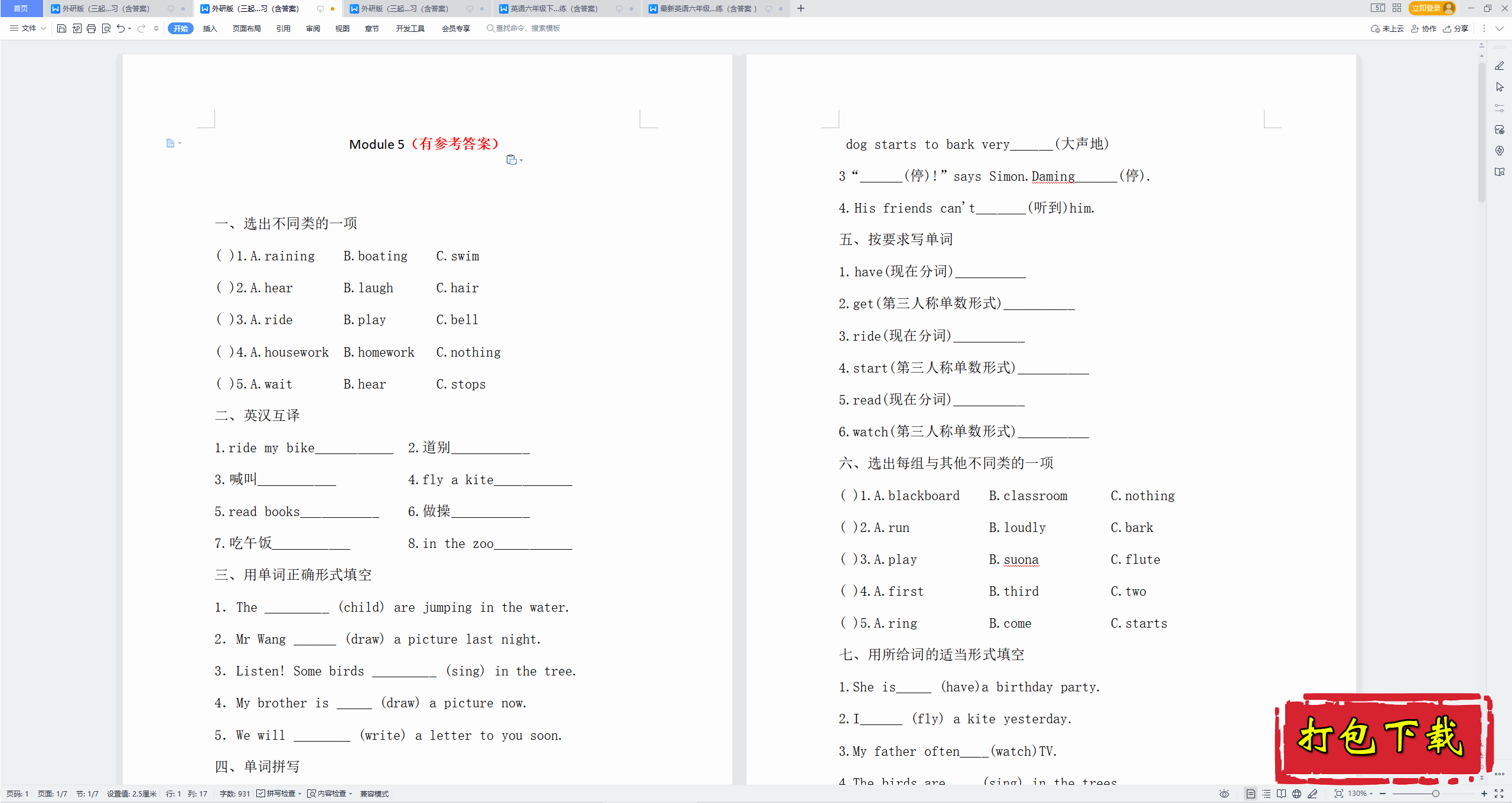
Task: Click the paste options icon near title
Action: (x=511, y=160)
